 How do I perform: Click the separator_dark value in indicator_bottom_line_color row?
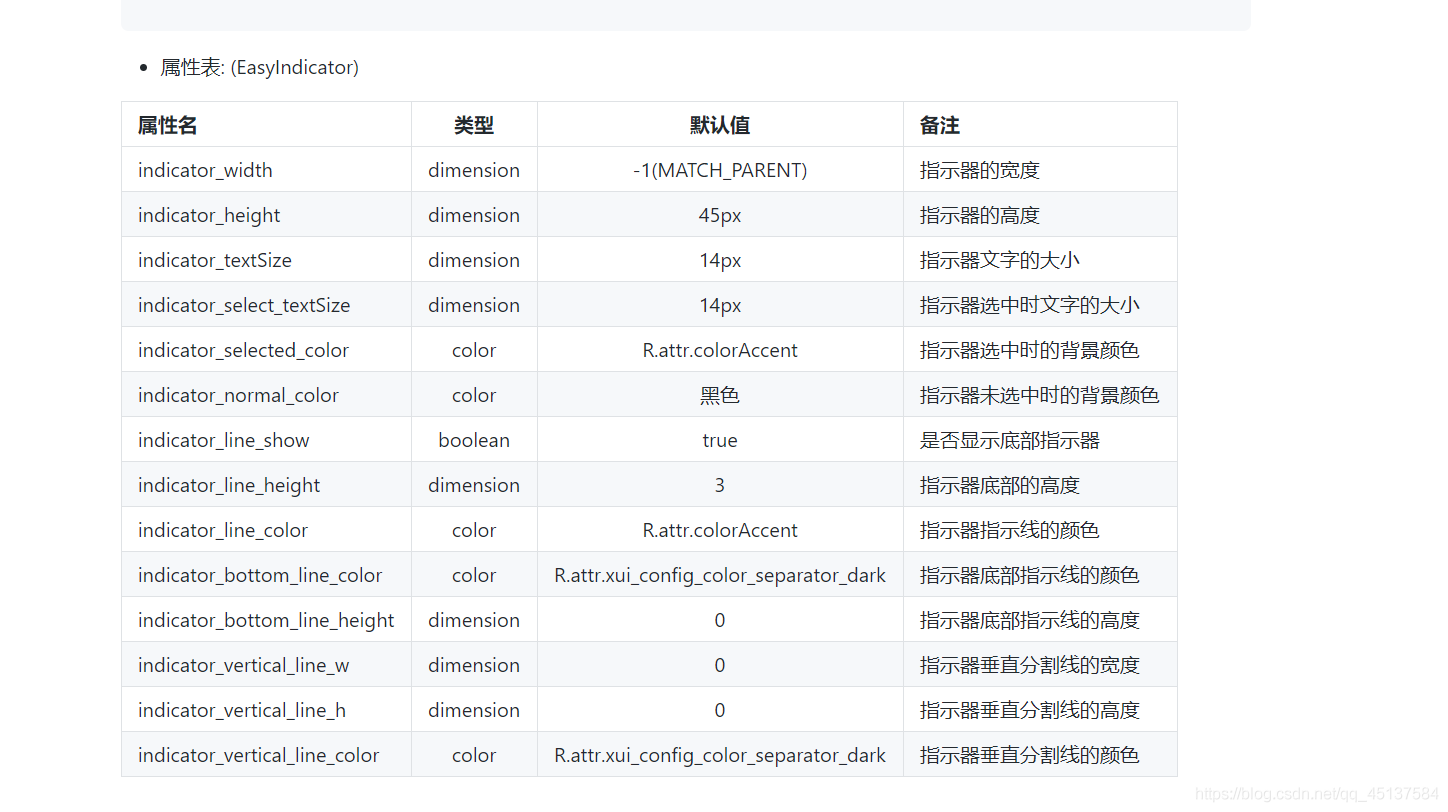[x=720, y=575]
